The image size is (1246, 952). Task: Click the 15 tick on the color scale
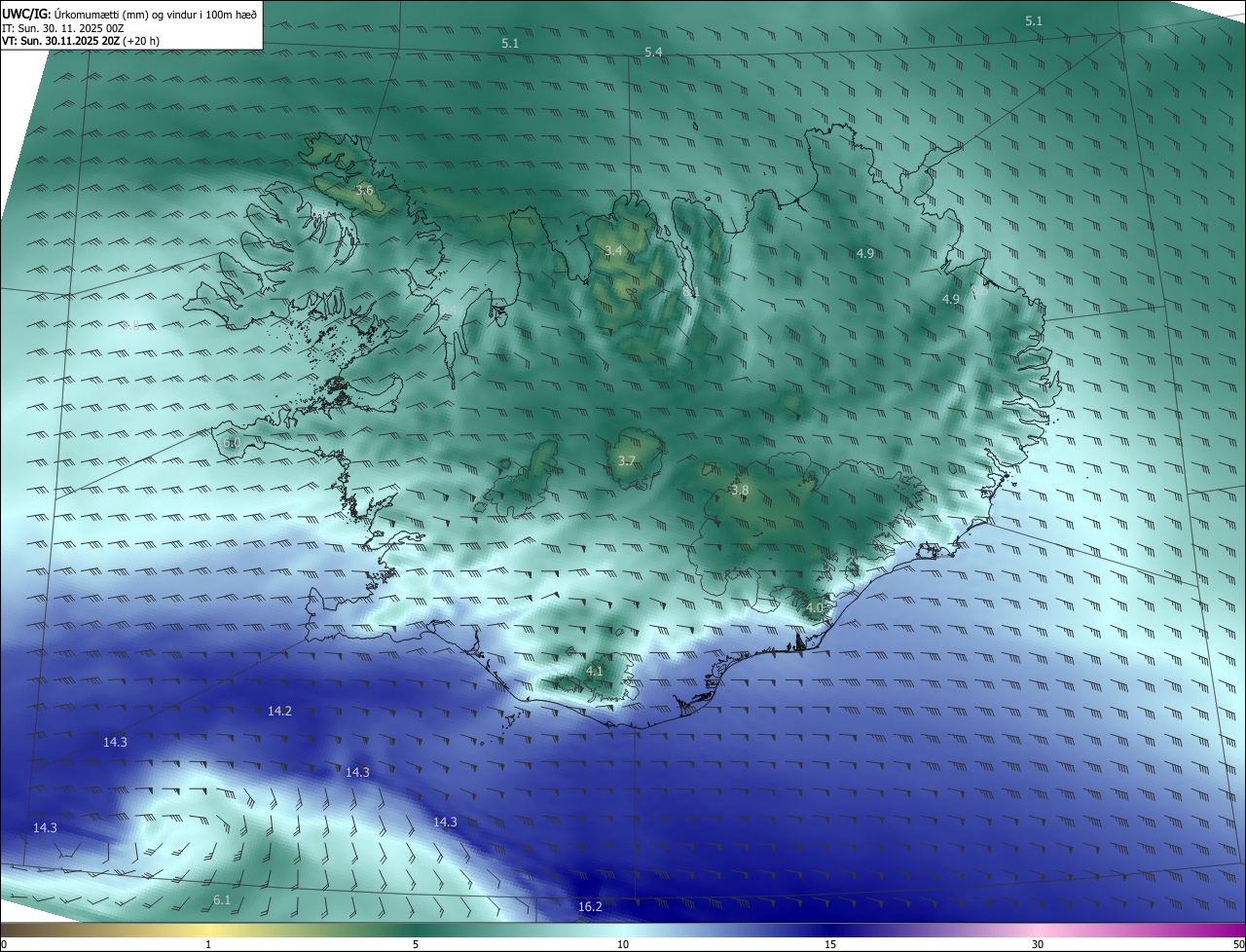[x=830, y=944]
